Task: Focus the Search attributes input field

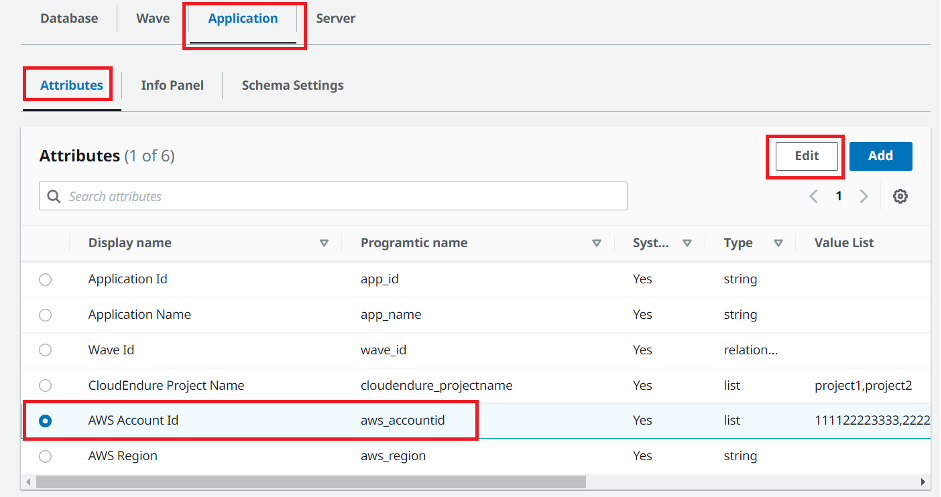Action: pos(340,196)
